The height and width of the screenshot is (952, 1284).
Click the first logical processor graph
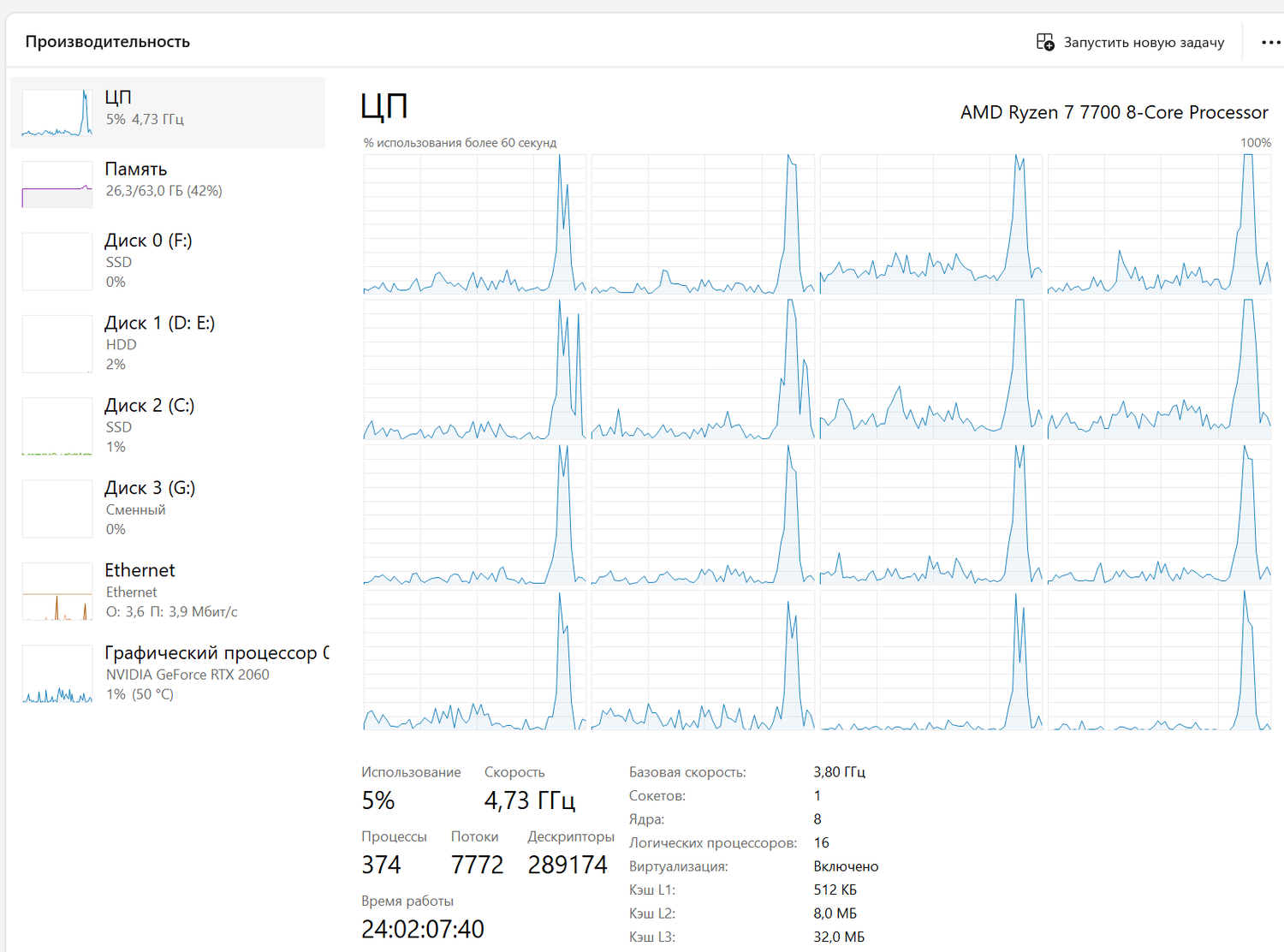click(x=475, y=224)
